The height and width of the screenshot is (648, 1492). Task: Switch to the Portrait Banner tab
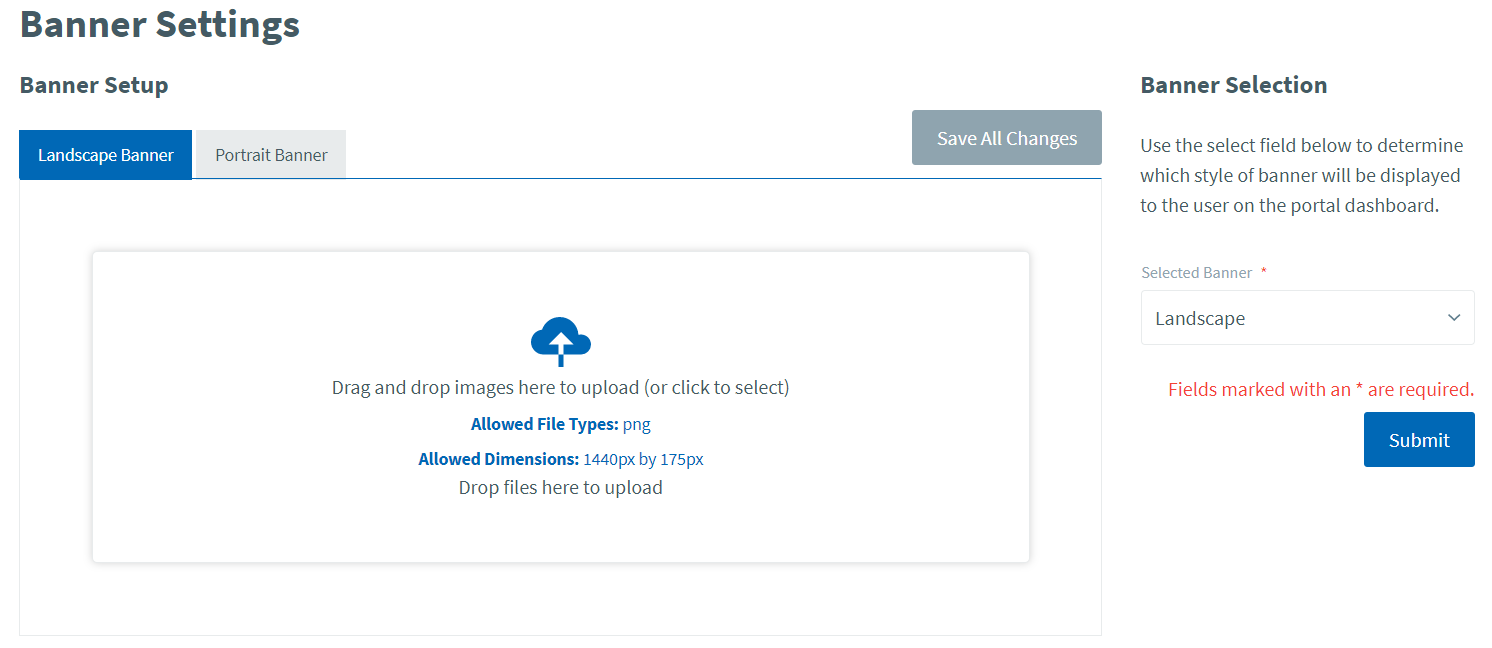tap(271, 155)
